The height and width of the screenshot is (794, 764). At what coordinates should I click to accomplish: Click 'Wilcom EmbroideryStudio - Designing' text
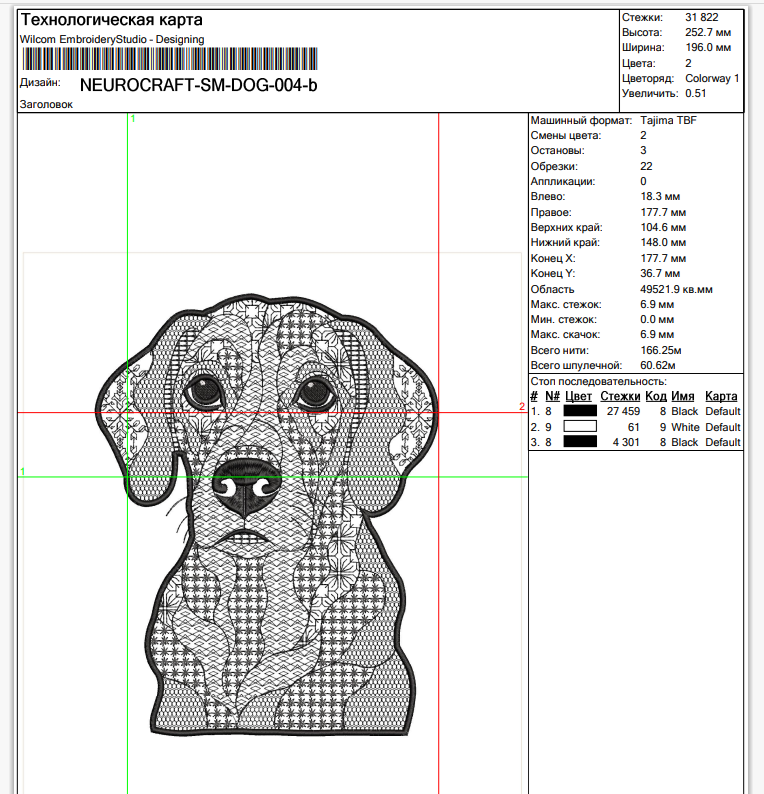[x=112, y=39]
